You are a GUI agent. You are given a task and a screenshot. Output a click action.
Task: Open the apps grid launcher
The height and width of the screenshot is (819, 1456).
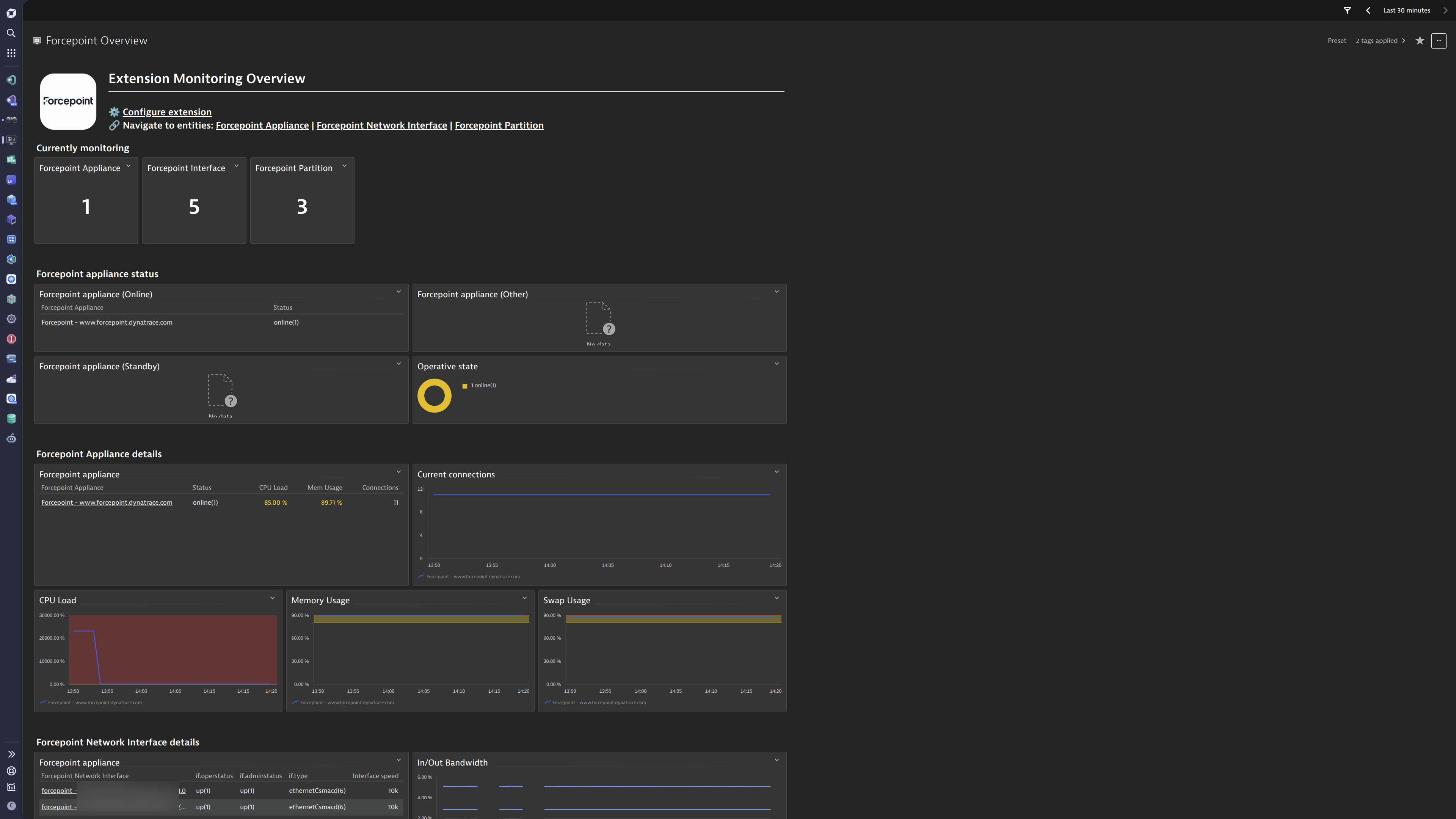tap(11, 53)
